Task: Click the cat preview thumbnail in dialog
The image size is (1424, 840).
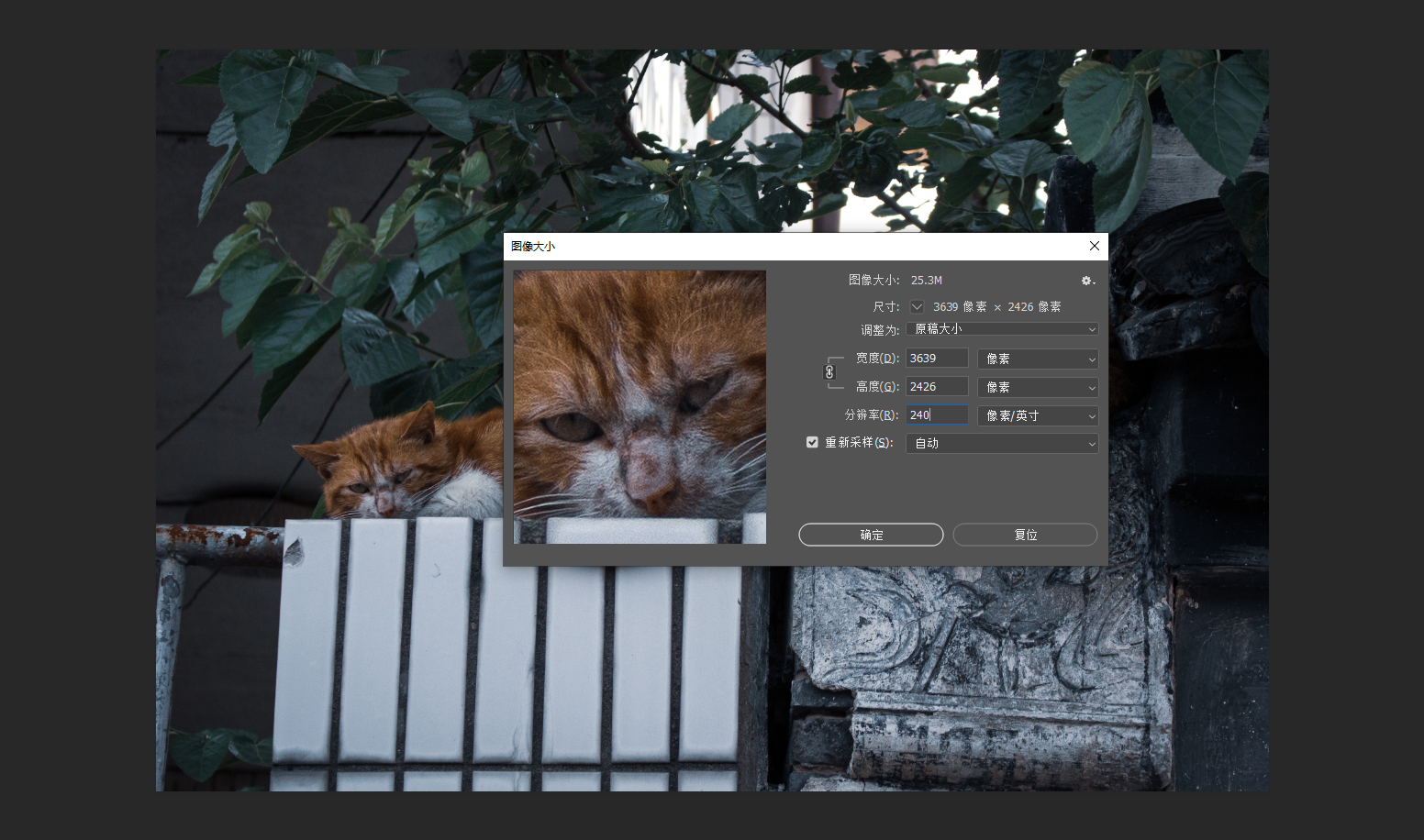Action: [x=640, y=407]
